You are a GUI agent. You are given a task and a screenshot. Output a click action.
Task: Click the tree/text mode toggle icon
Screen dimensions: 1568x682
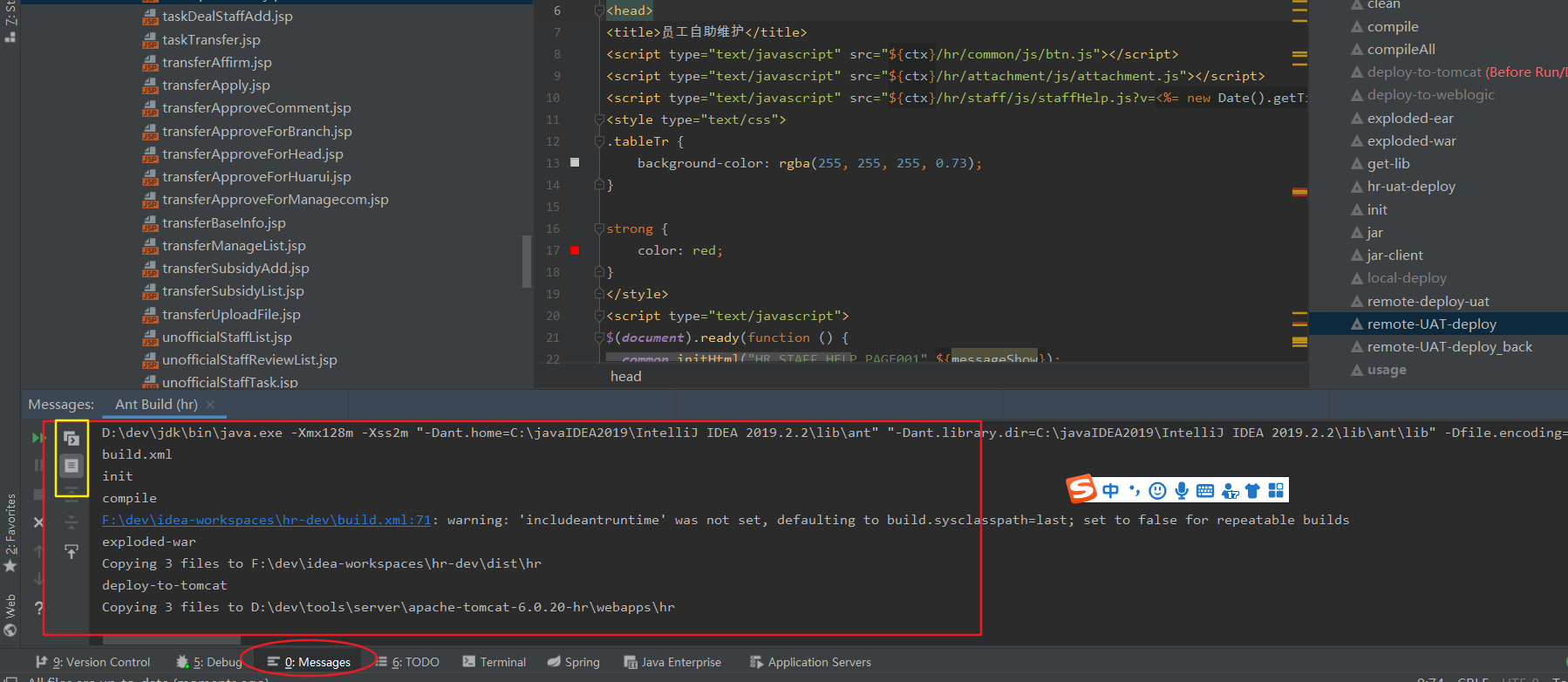72,438
